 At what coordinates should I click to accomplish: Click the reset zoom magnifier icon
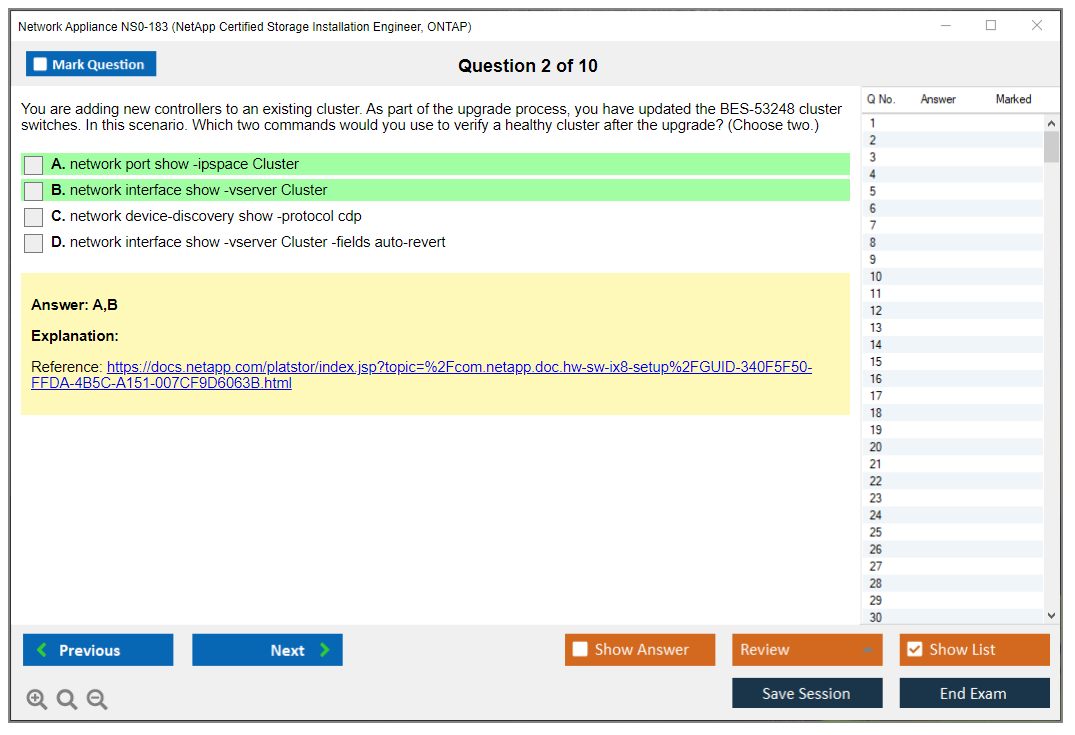click(67, 700)
